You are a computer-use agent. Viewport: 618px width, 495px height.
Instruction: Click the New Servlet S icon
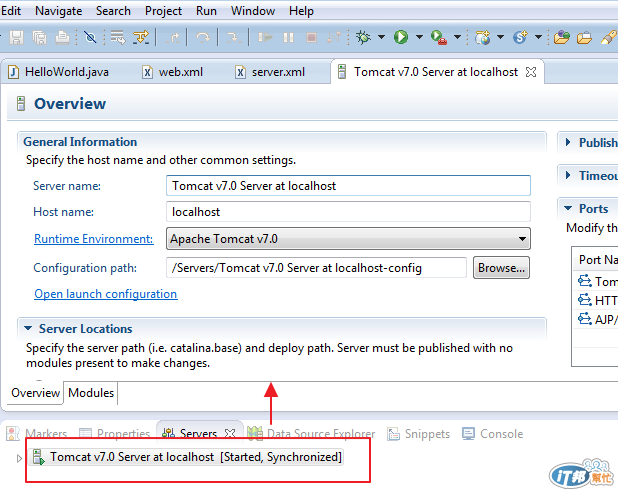[x=520, y=37]
